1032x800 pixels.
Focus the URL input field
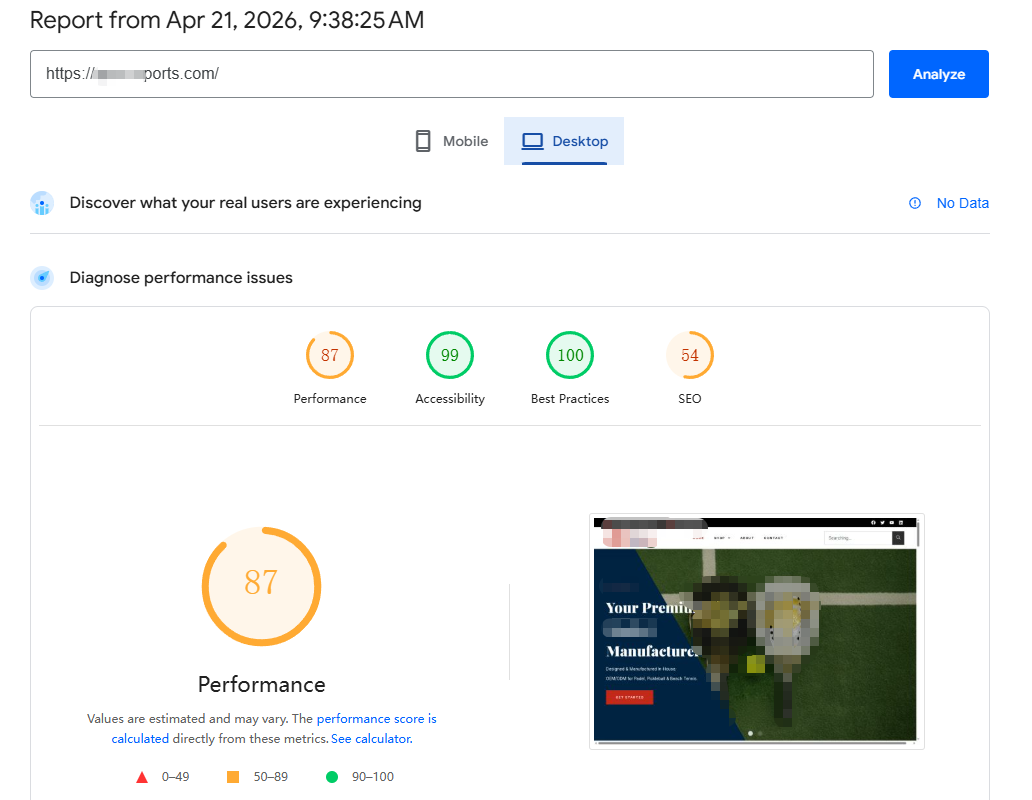(x=452, y=74)
